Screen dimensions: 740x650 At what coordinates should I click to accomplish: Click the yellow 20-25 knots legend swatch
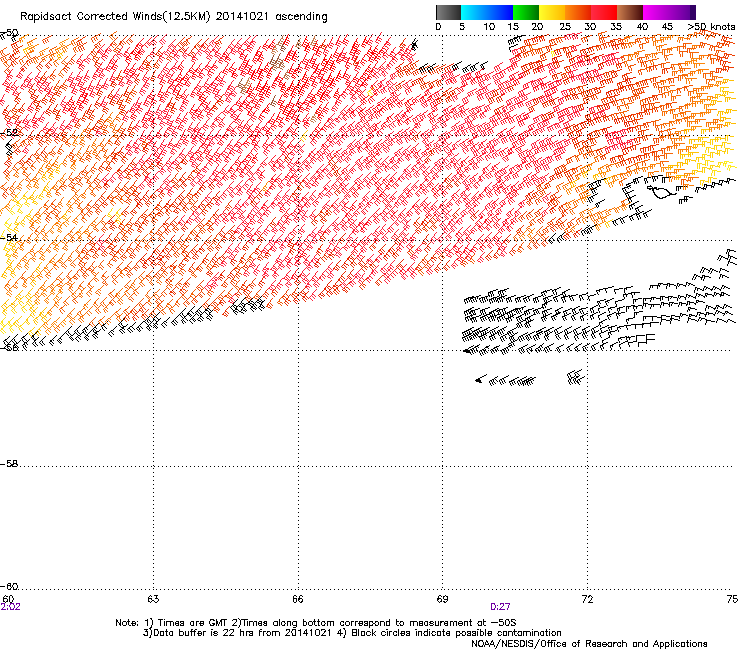click(552, 12)
